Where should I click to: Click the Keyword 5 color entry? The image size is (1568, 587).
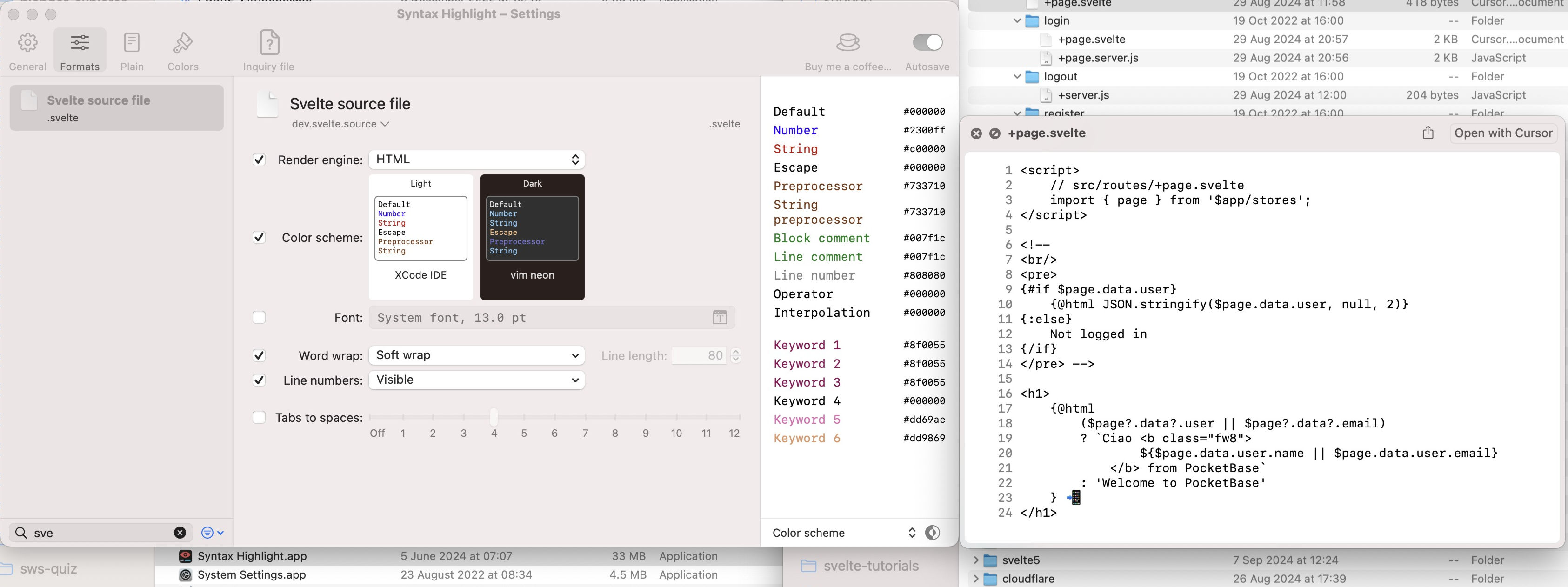pos(859,420)
